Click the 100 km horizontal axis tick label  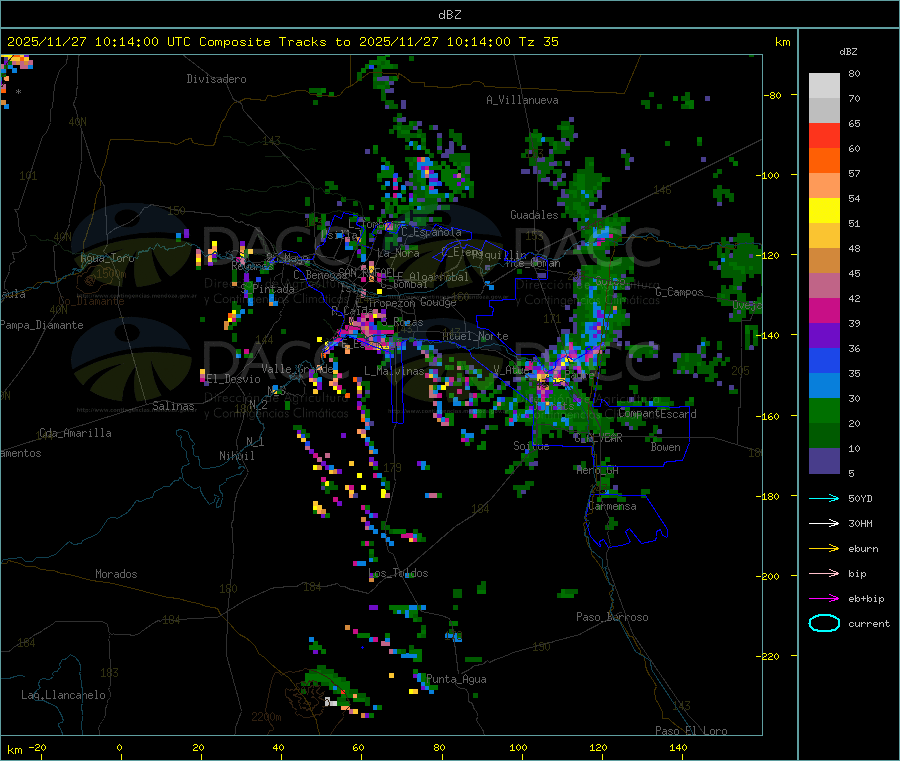coord(518,747)
